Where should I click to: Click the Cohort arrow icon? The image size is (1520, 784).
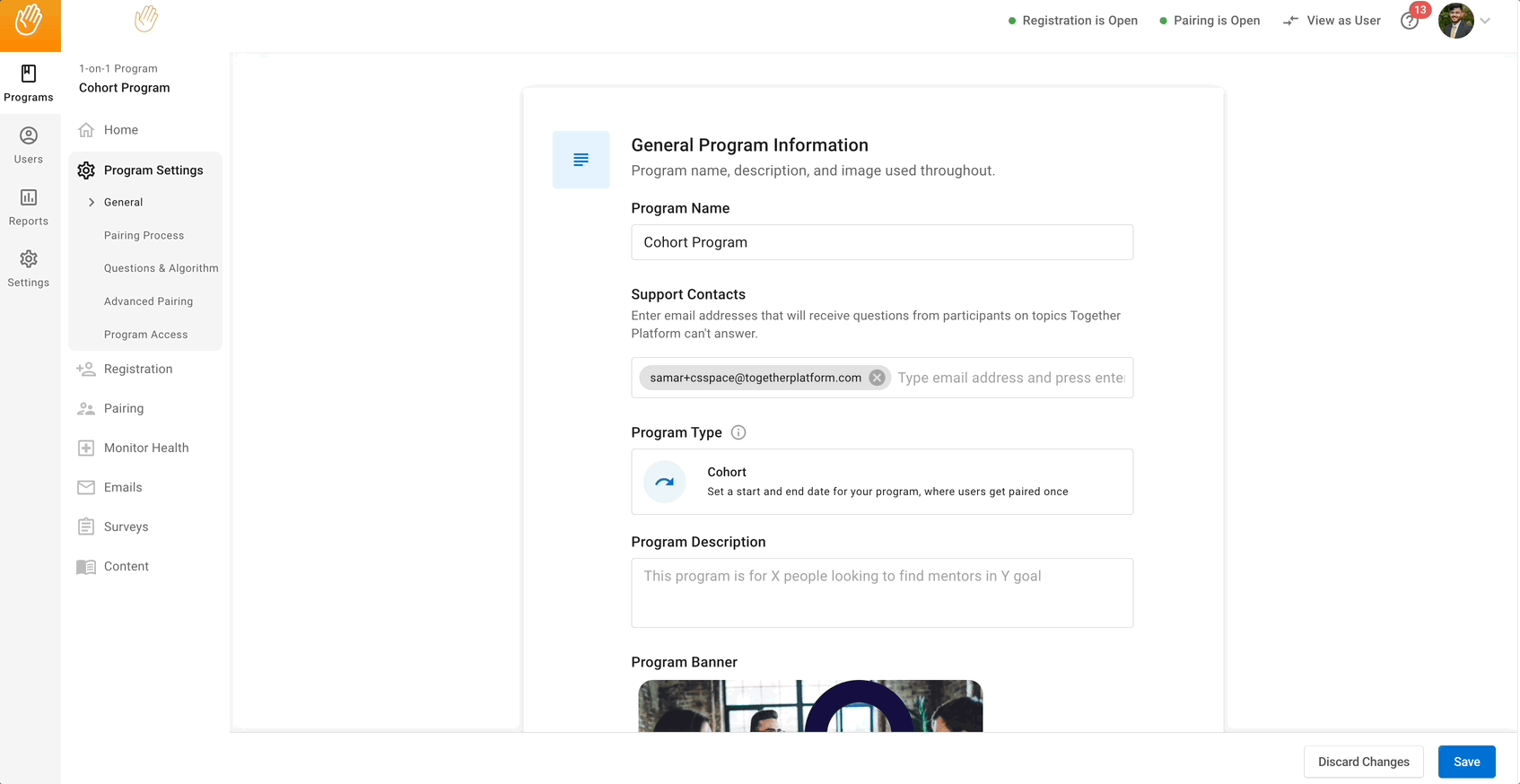click(665, 482)
